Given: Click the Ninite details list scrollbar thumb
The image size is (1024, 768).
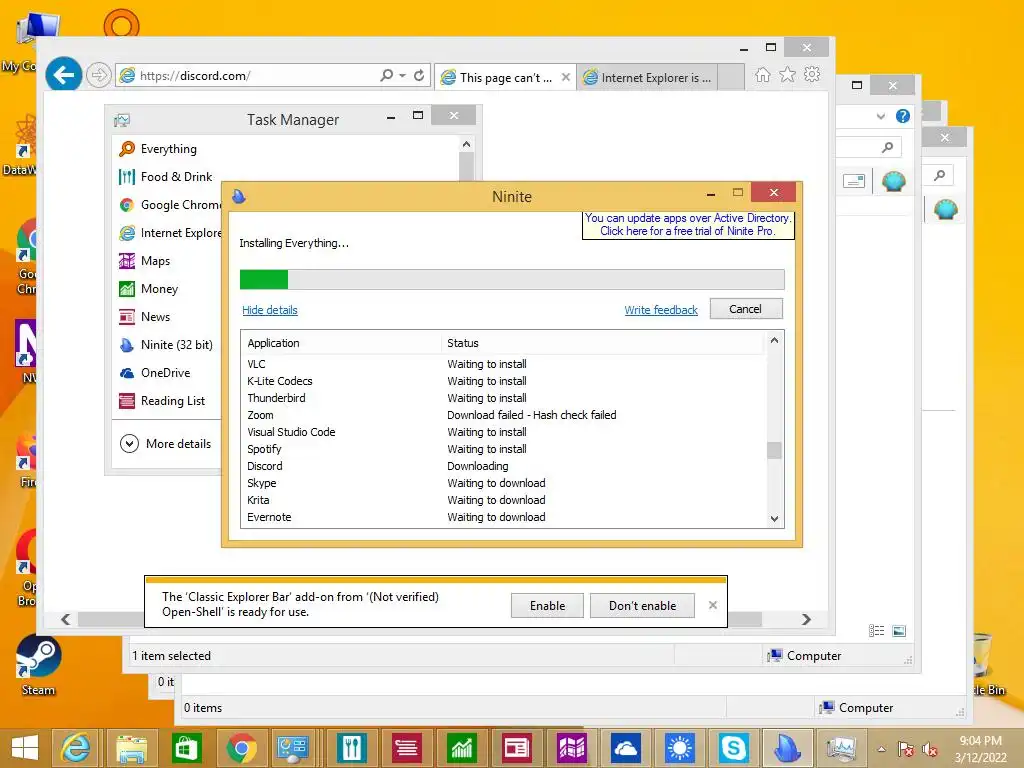Looking at the screenshot, I should point(775,451).
